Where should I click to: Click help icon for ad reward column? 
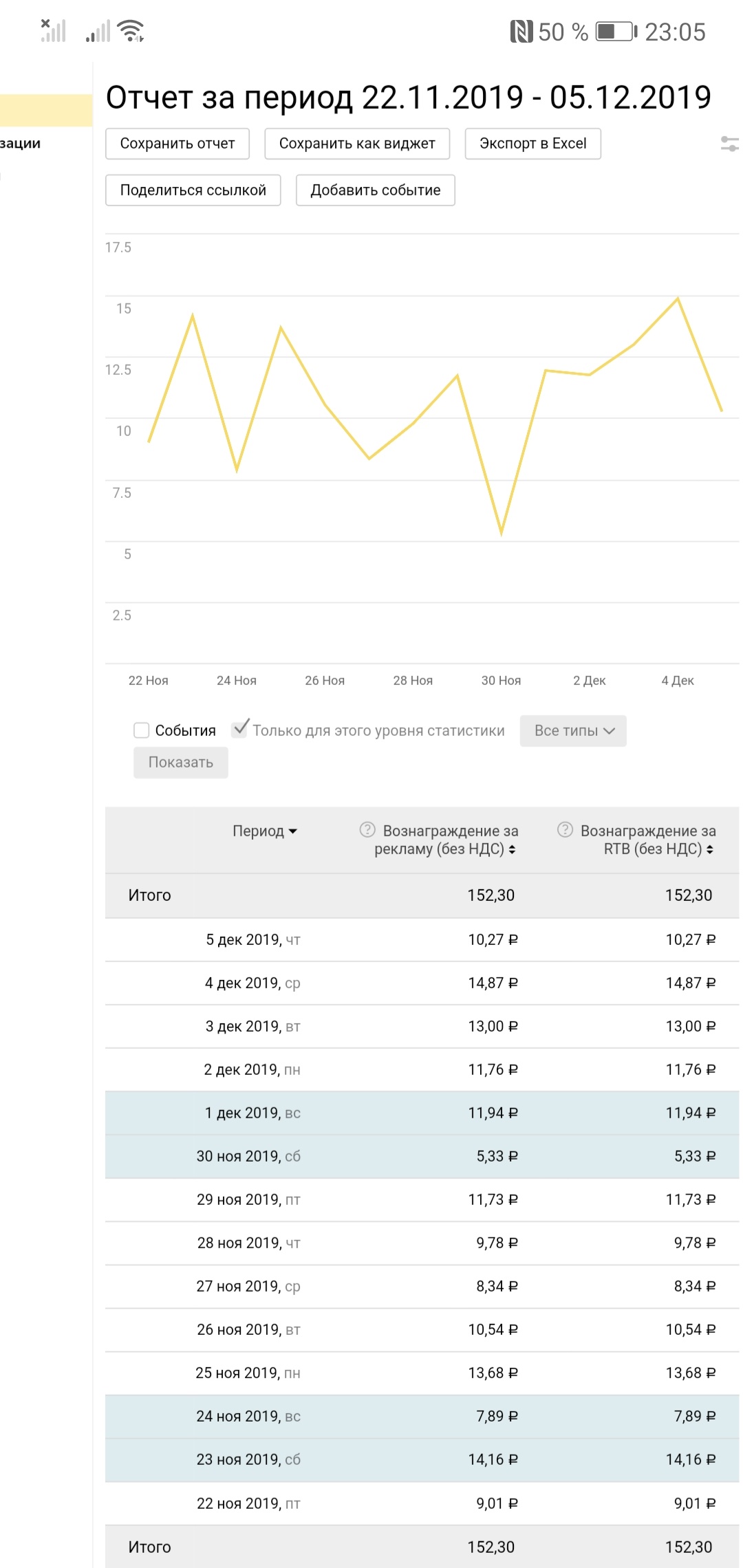[x=367, y=829]
